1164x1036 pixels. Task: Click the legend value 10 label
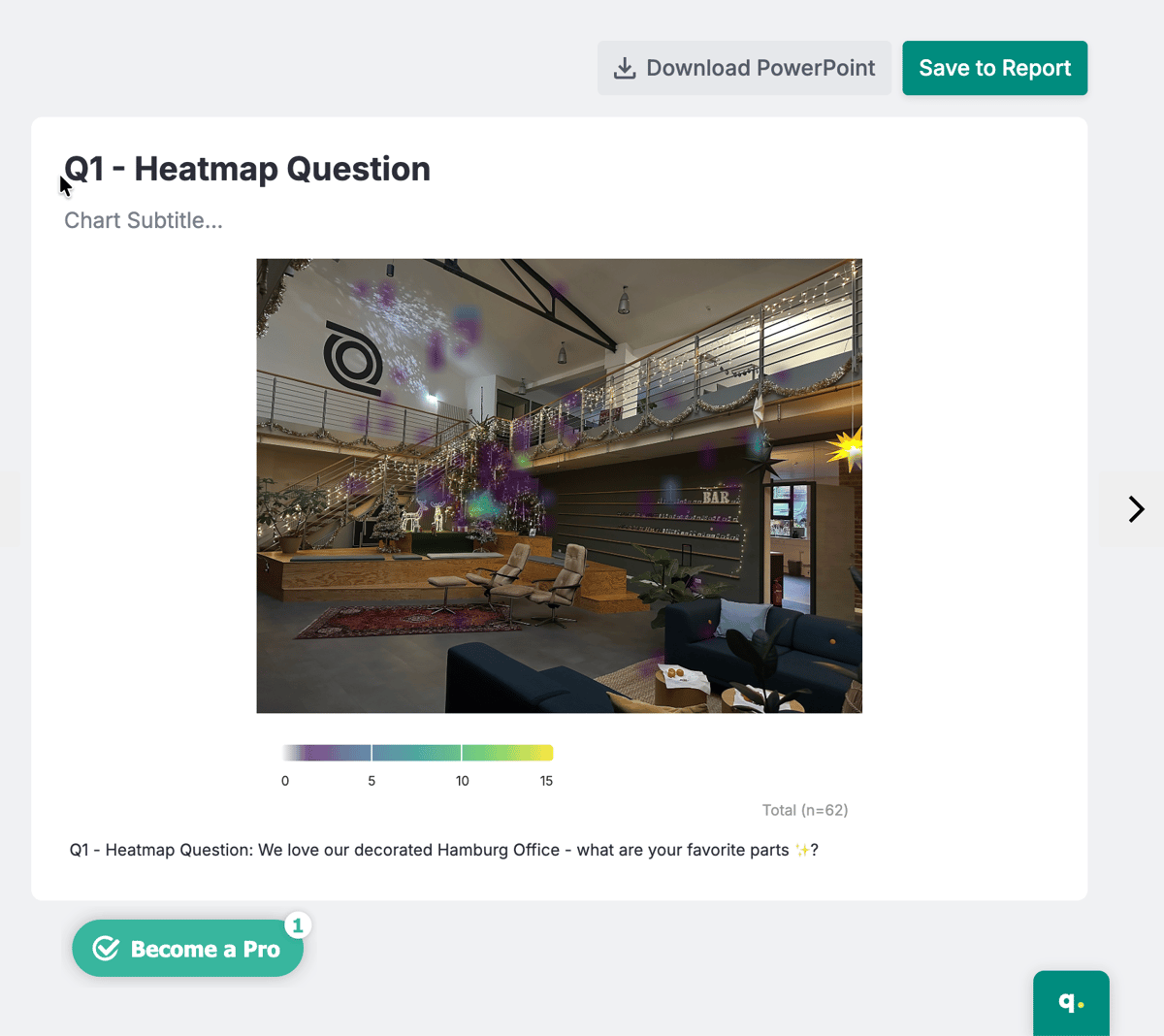(463, 781)
